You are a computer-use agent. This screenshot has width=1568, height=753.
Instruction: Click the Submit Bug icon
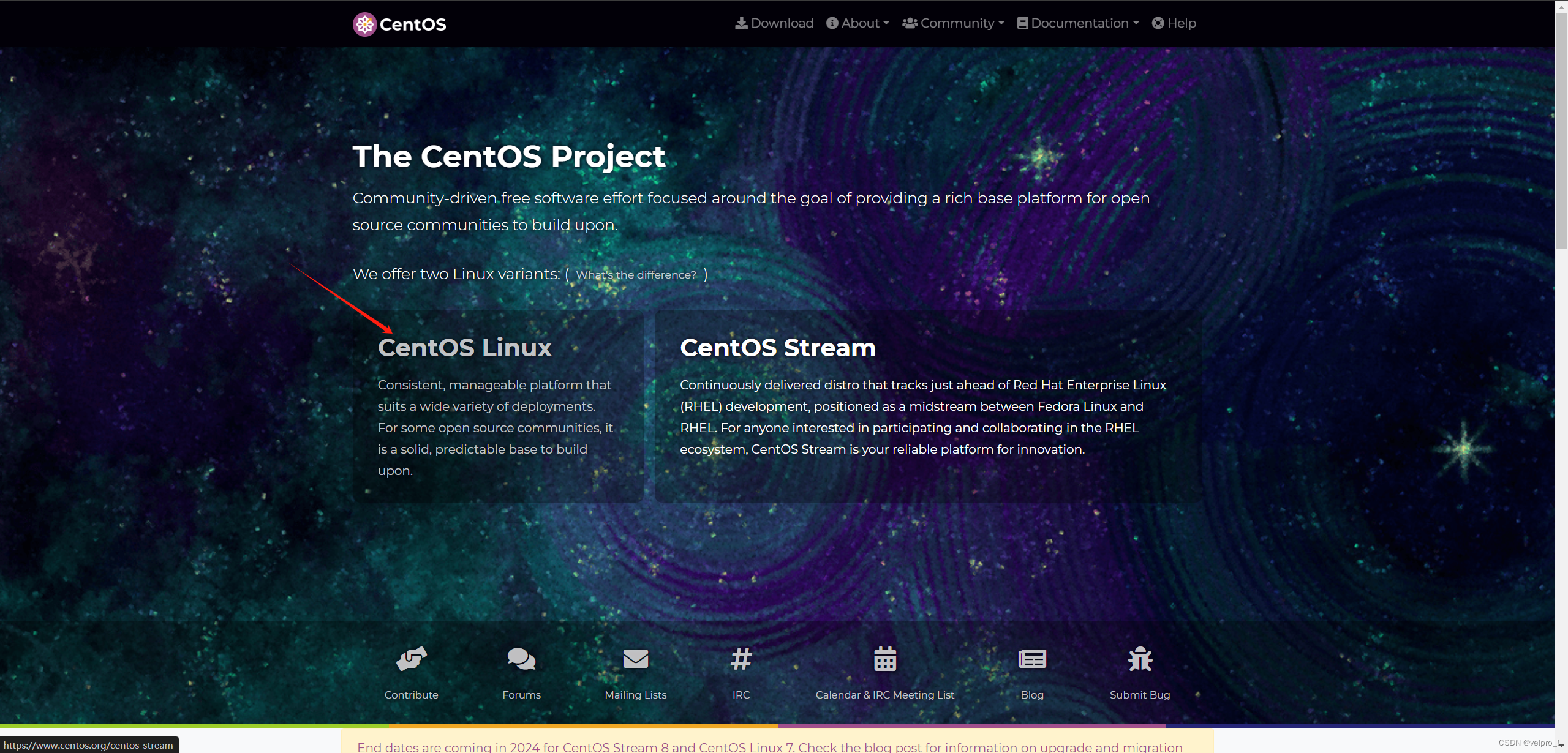1138,659
